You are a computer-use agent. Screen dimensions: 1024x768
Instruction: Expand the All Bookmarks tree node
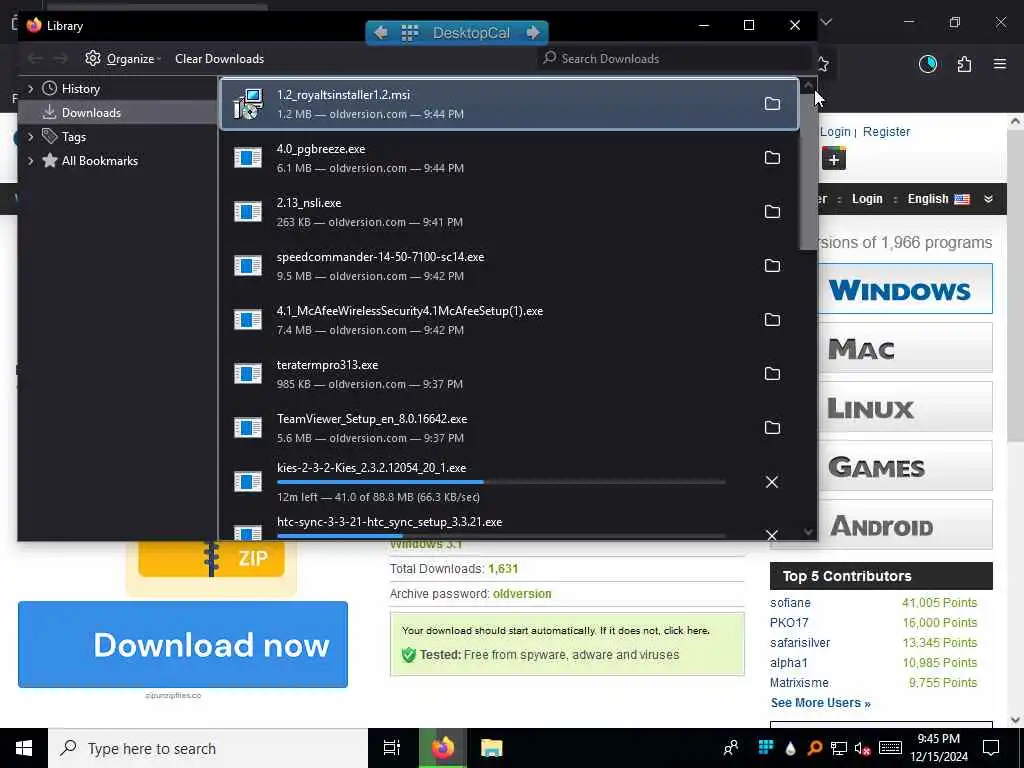click(31, 161)
